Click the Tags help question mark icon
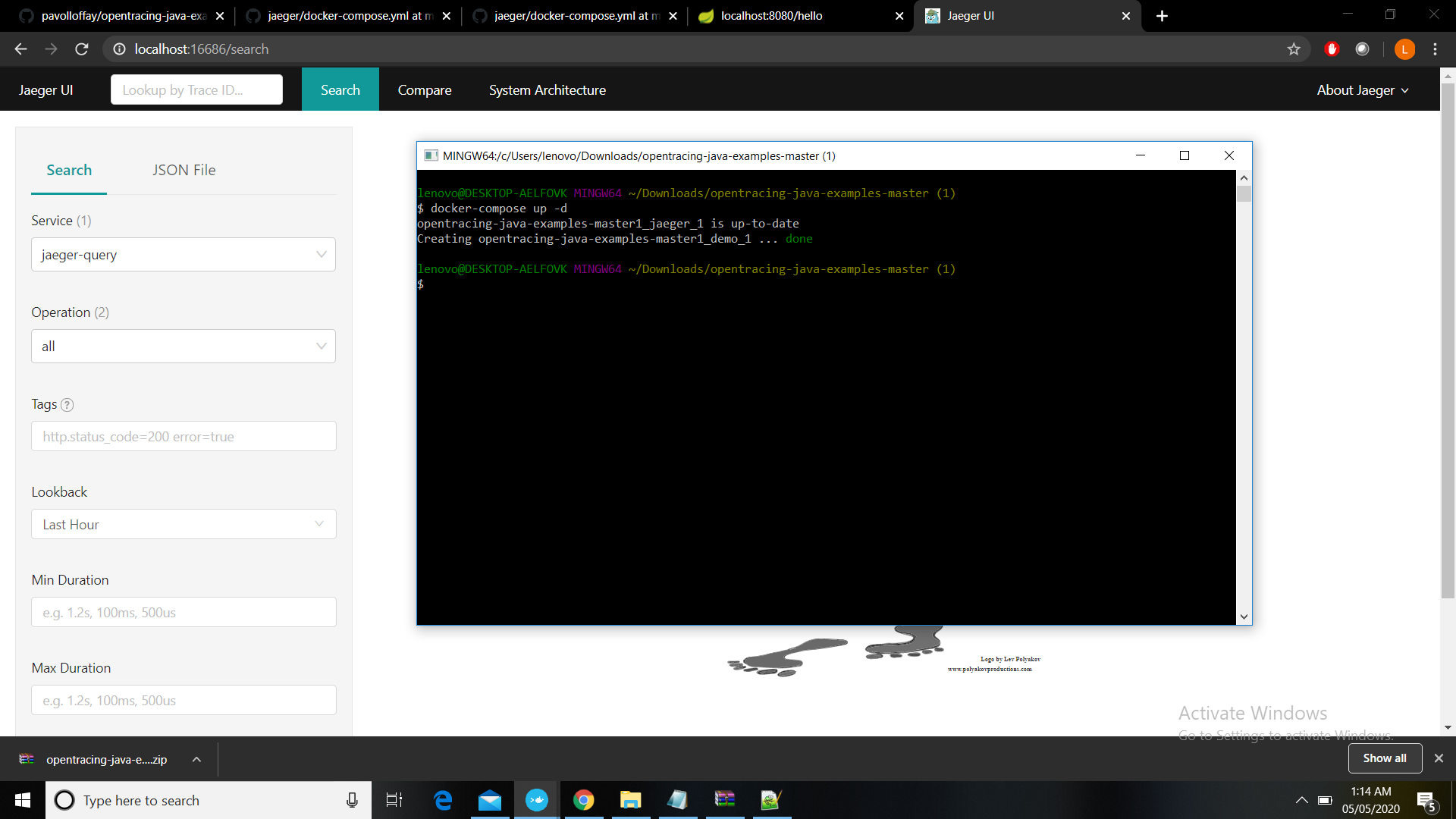 [x=67, y=405]
